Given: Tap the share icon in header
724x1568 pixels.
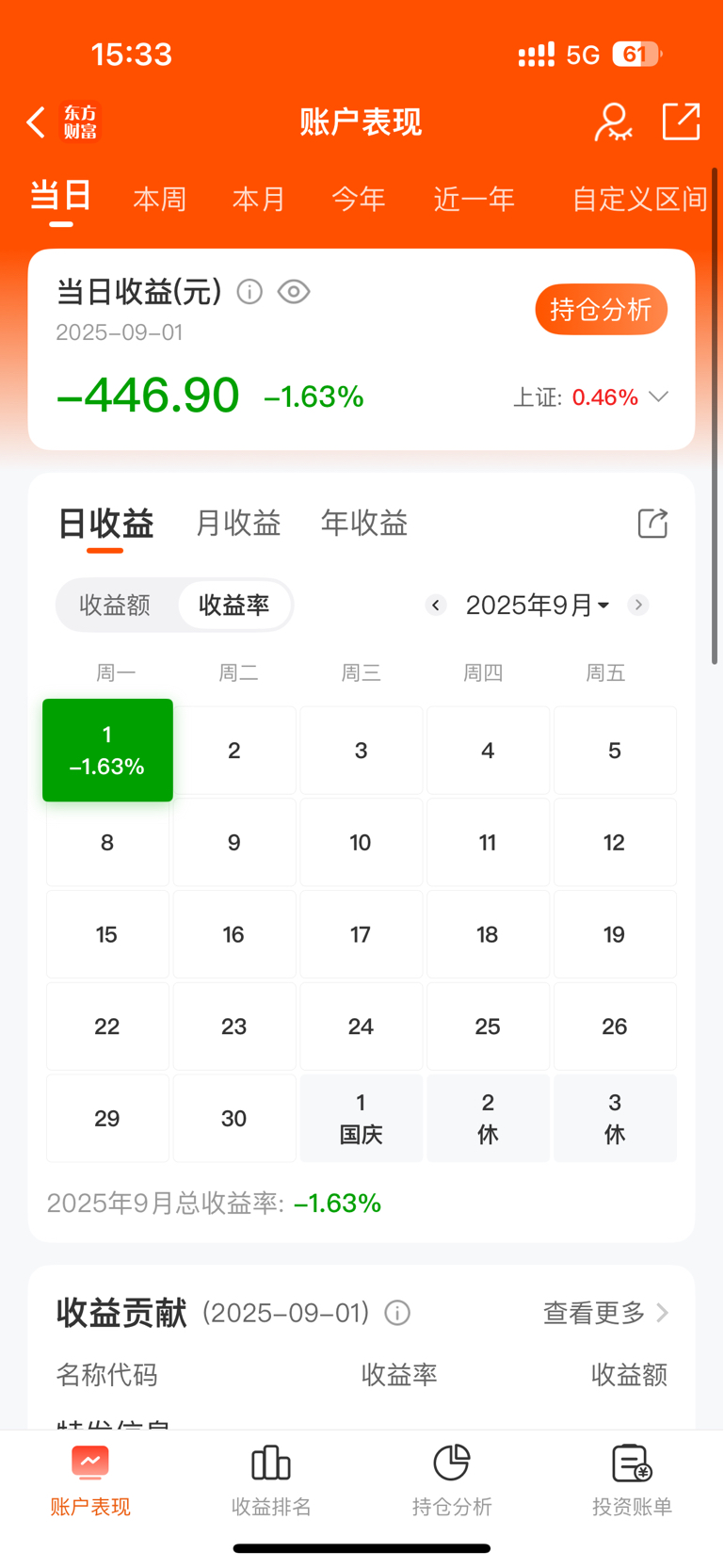Looking at the screenshot, I should pyautogui.click(x=681, y=121).
